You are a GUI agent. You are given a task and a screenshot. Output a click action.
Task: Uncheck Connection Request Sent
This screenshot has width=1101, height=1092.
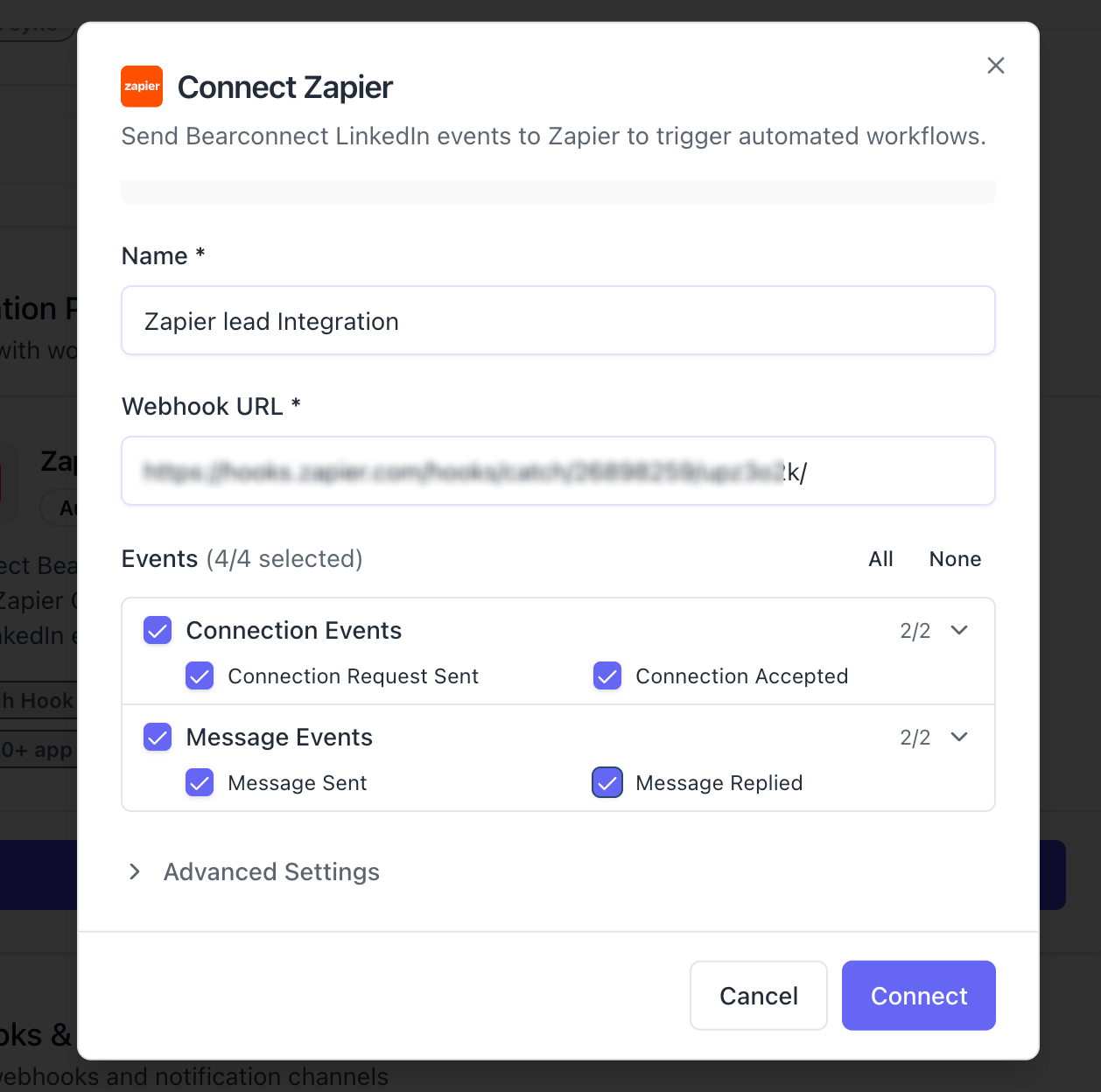200,676
